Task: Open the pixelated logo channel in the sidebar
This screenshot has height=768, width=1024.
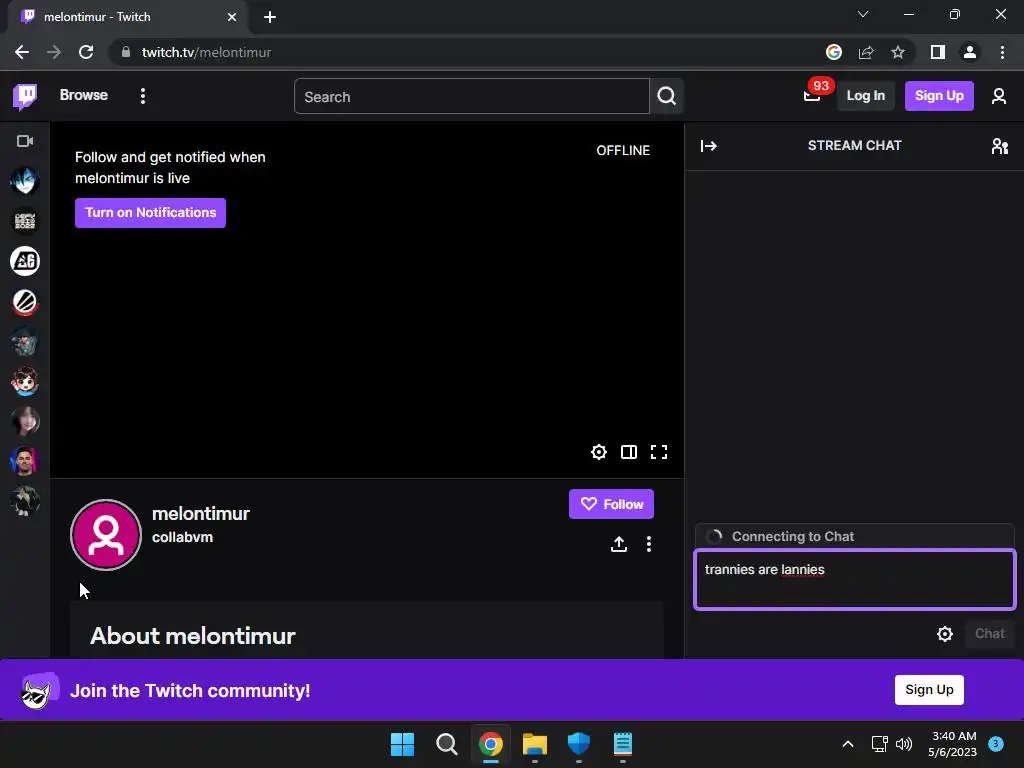Action: pyautogui.click(x=25, y=221)
